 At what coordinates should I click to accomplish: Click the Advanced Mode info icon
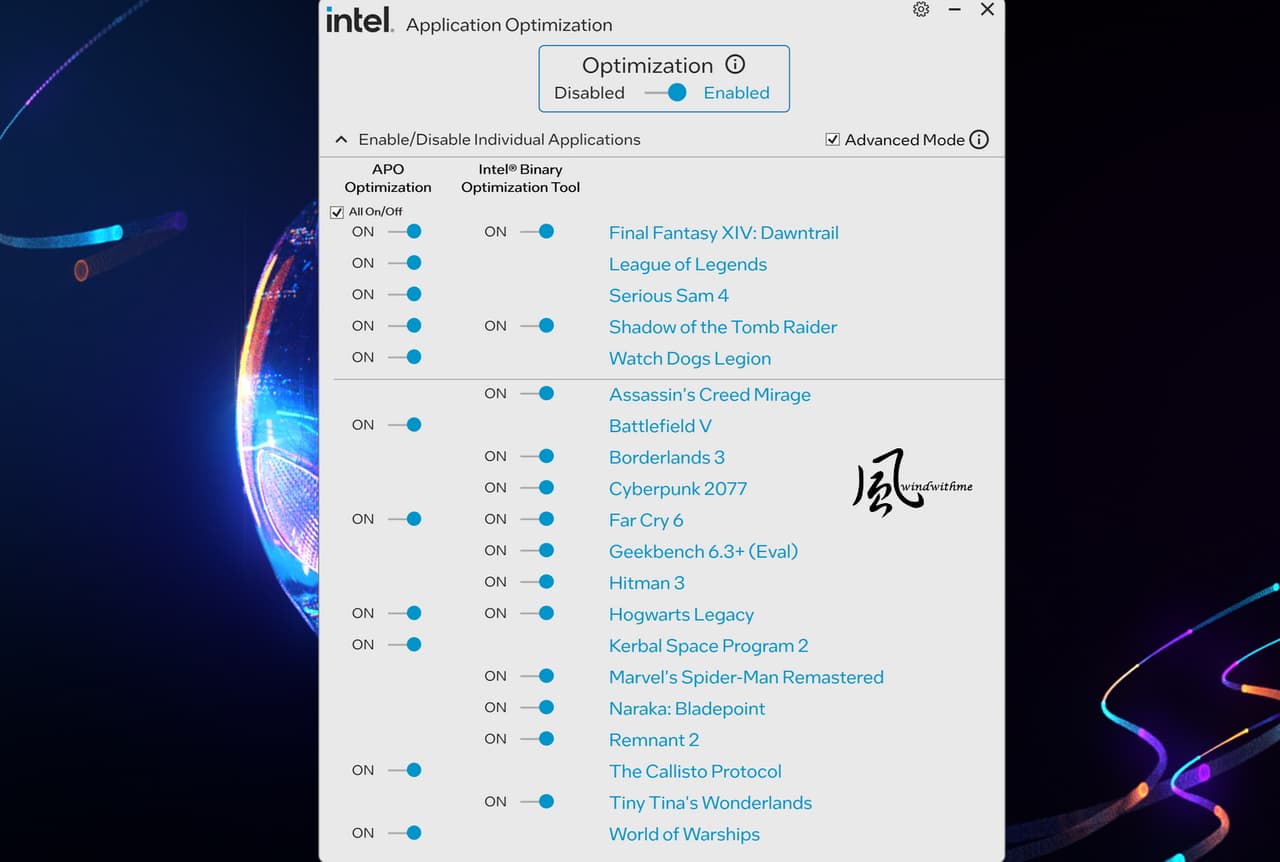coord(979,140)
